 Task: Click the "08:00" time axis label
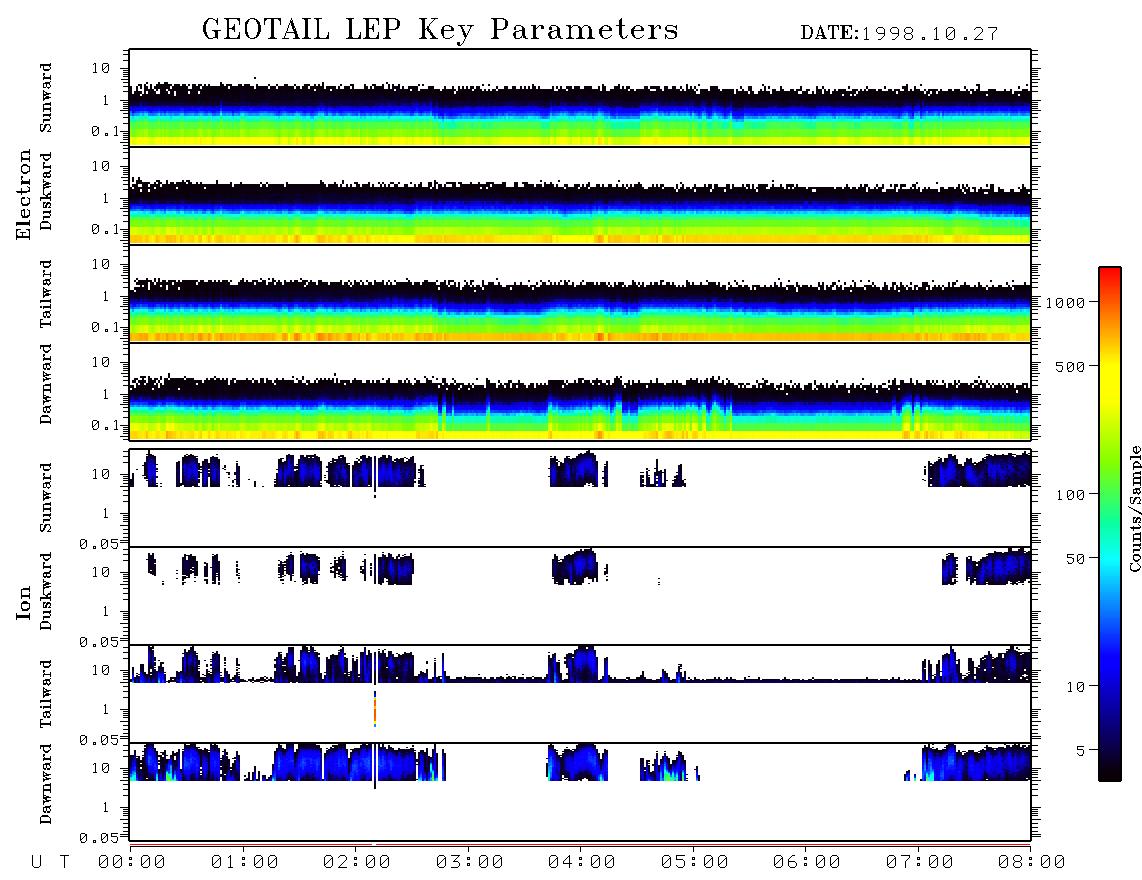1032,863
